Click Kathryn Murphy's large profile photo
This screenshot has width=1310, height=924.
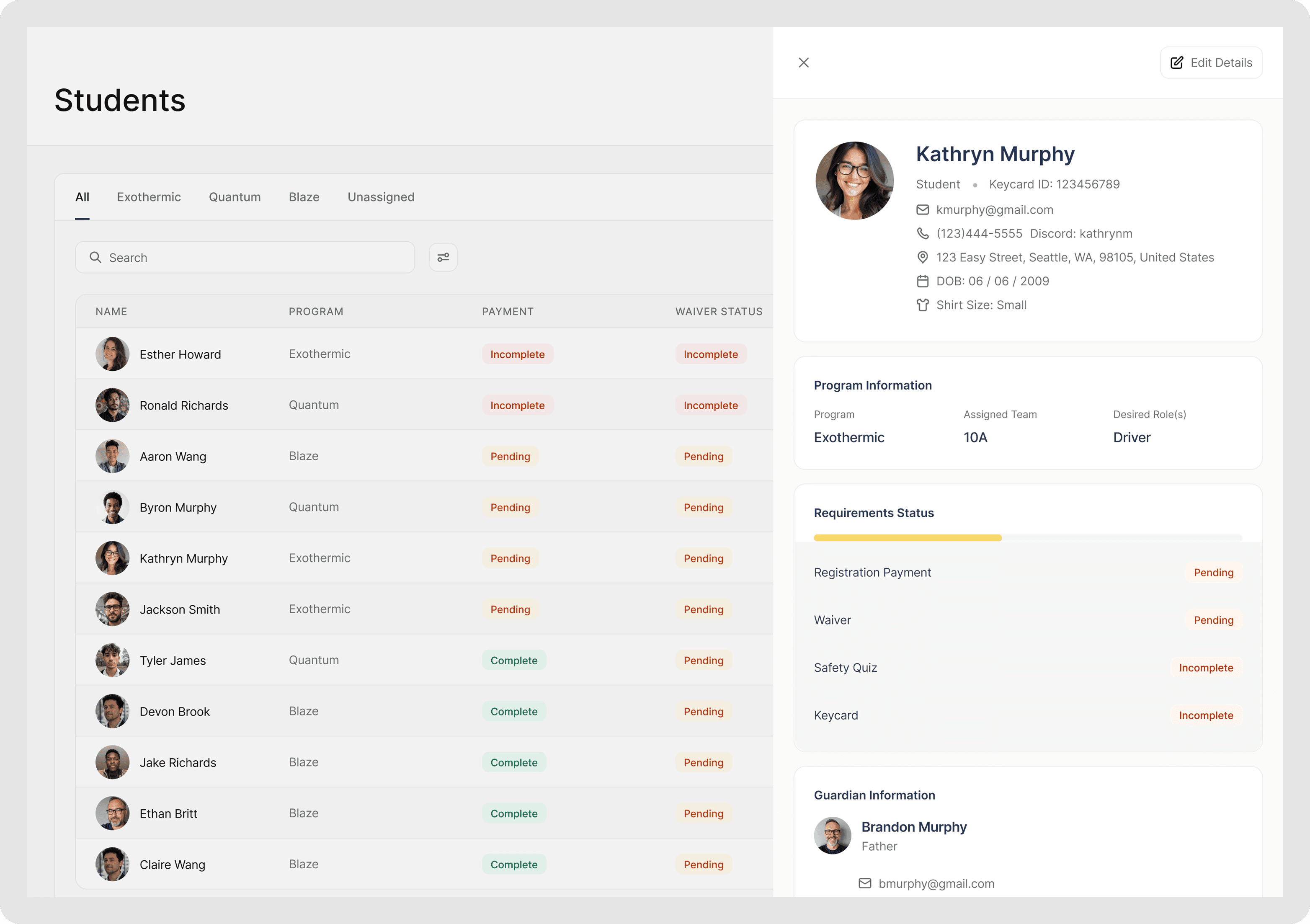tap(854, 181)
